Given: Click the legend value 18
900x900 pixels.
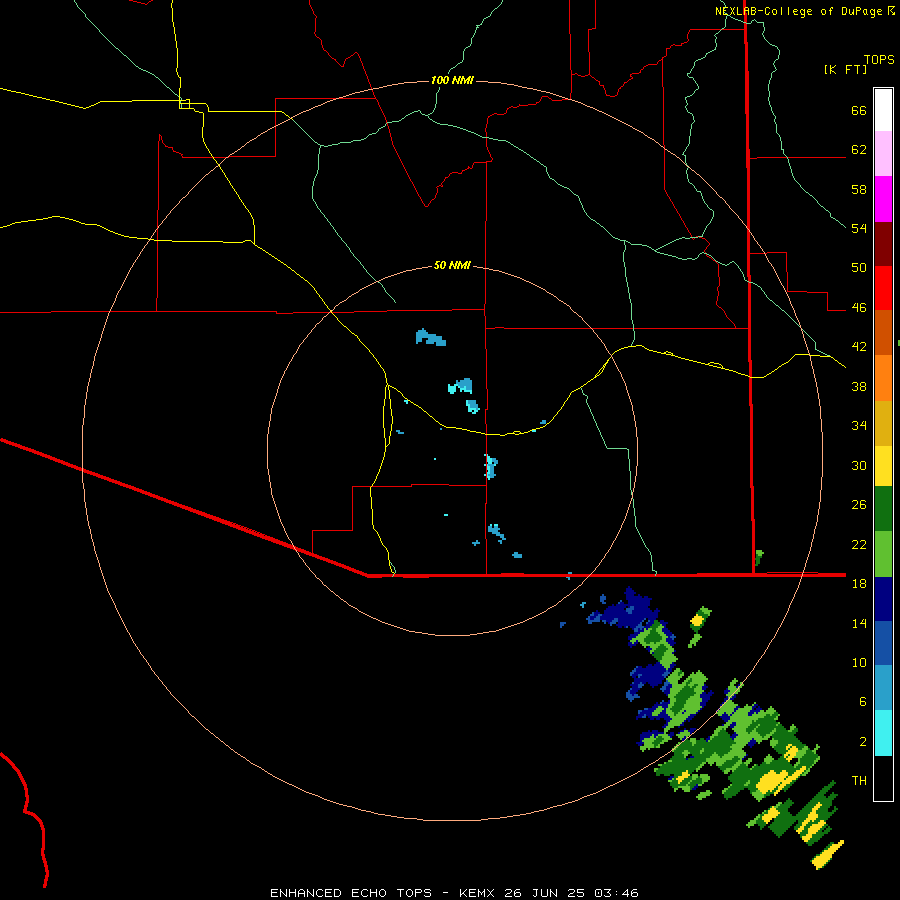Looking at the screenshot, I should (x=859, y=584).
